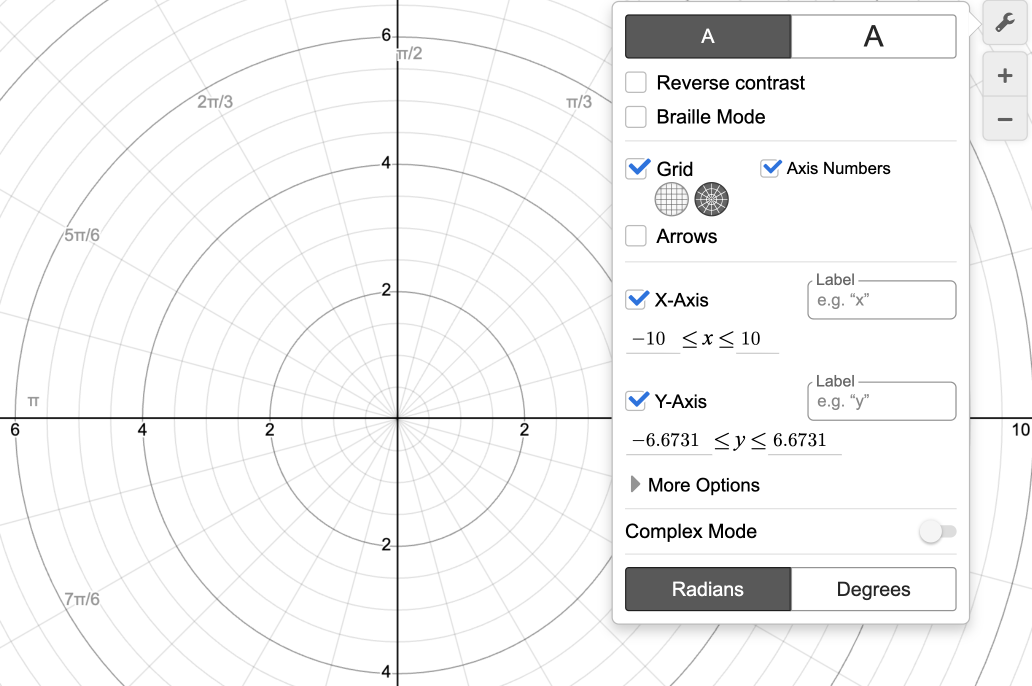Disable the Axis Numbers checkbox

770,168
